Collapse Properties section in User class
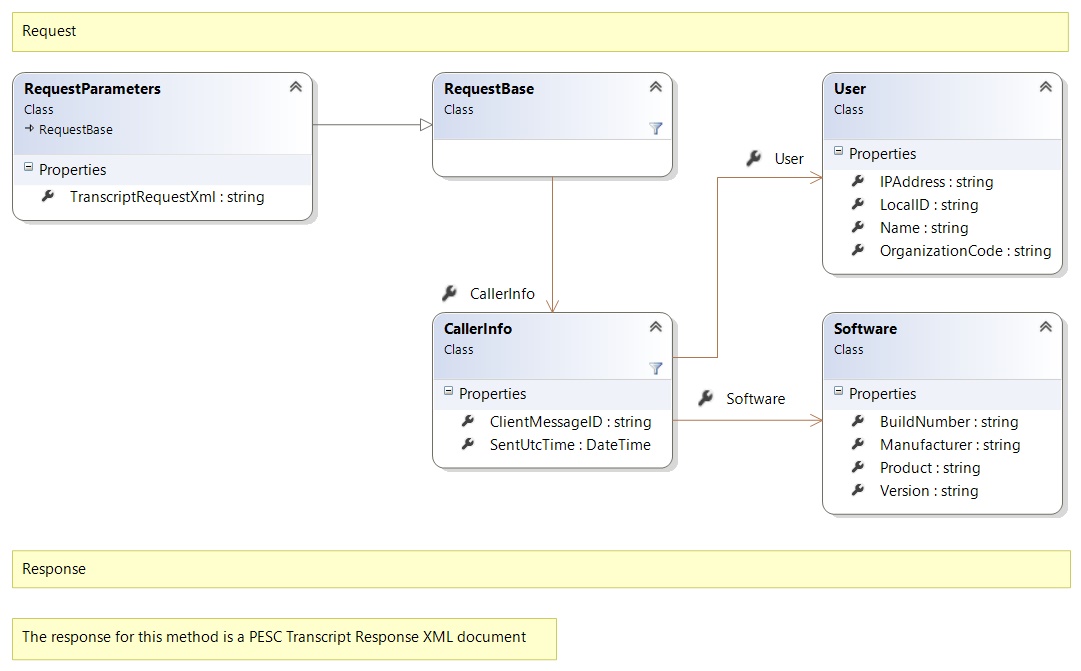 [x=838, y=153]
